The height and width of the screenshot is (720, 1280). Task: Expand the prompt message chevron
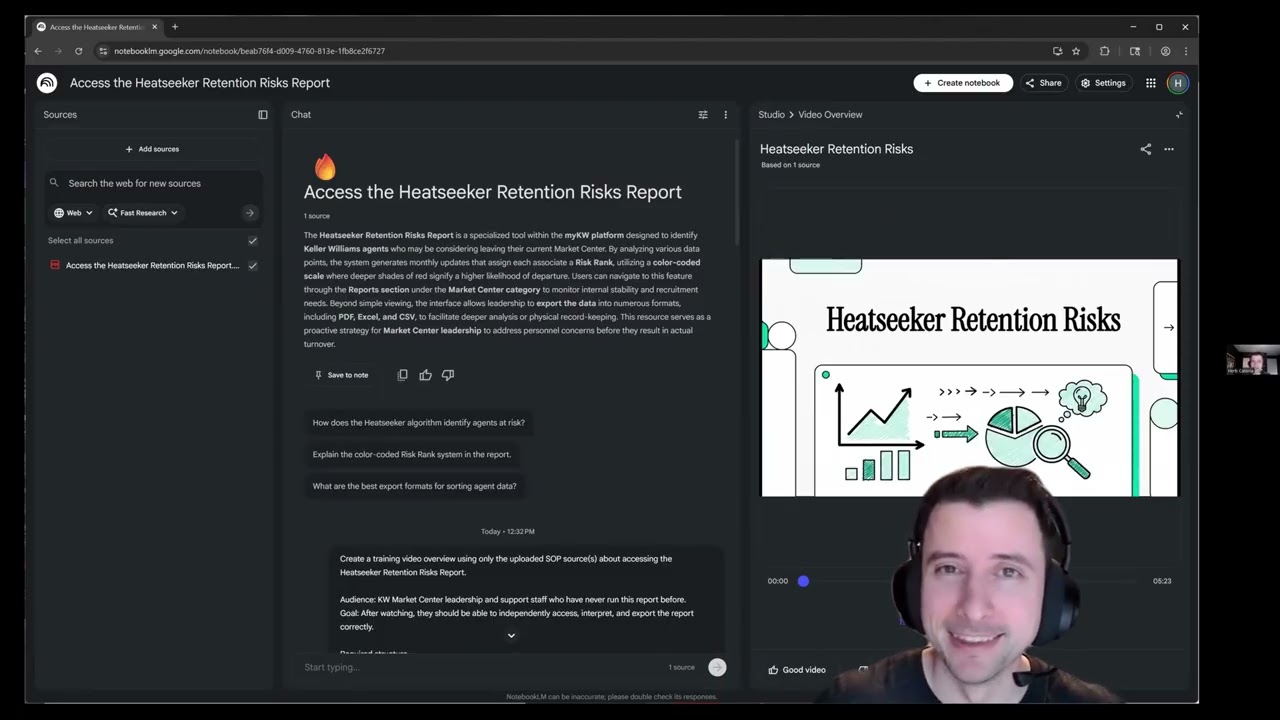click(x=511, y=636)
